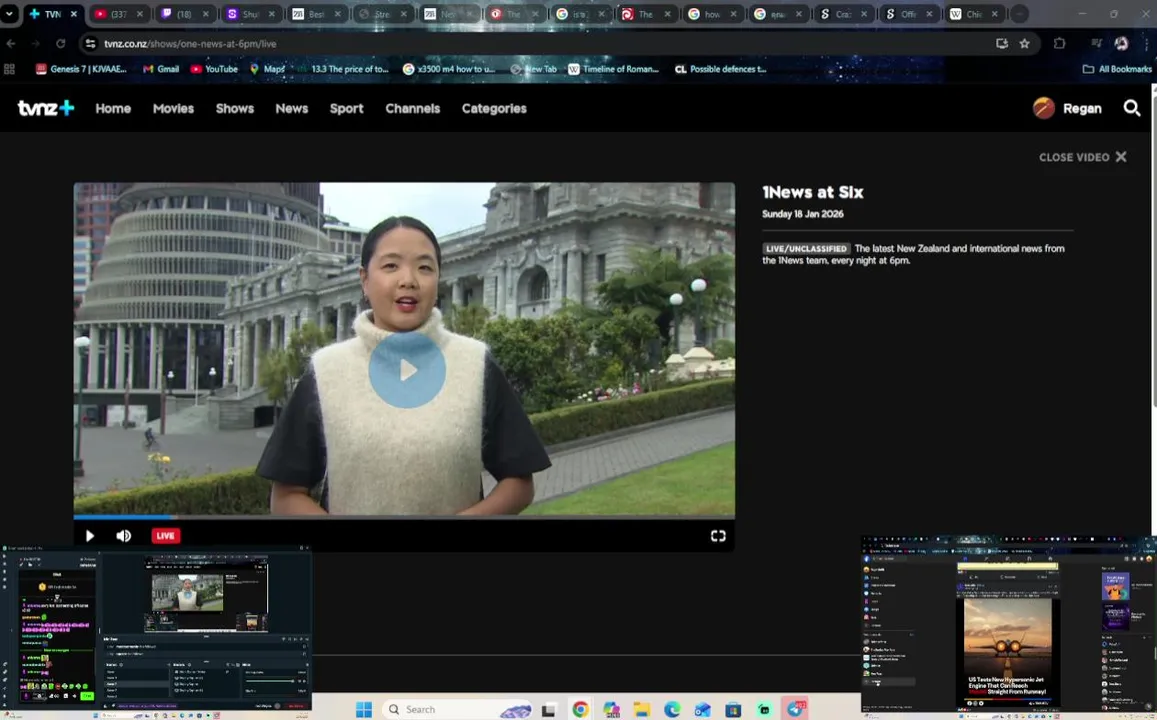Open the Chrome profile avatar in toolbar
The width and height of the screenshot is (1157, 720).
point(1121,44)
